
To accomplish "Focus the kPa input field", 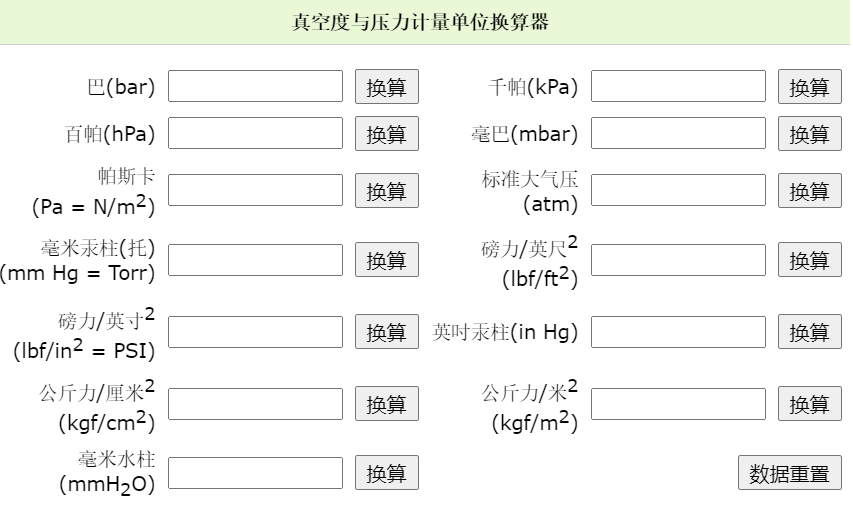I will (678, 86).
